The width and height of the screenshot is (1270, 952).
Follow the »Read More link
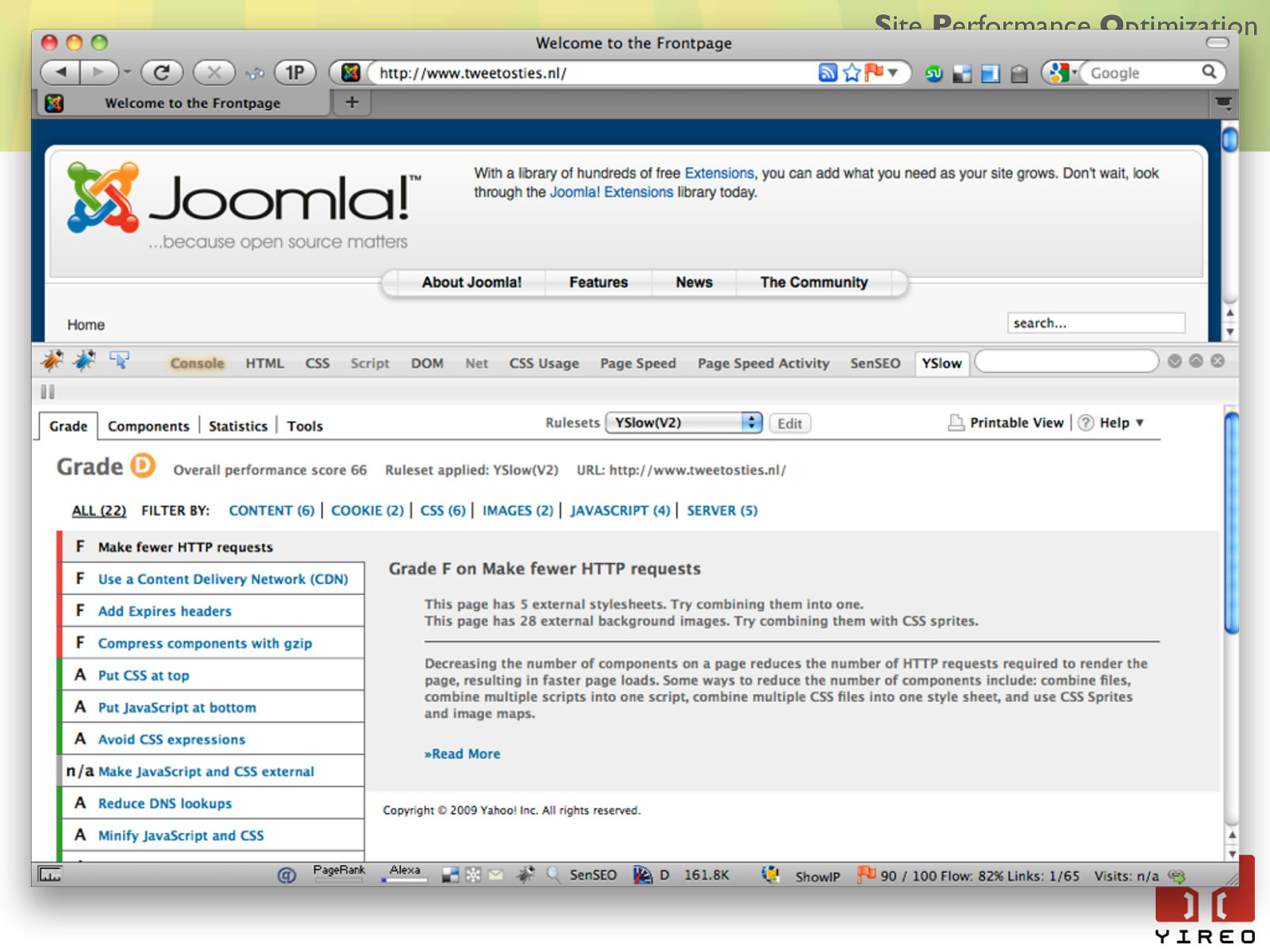tap(462, 754)
